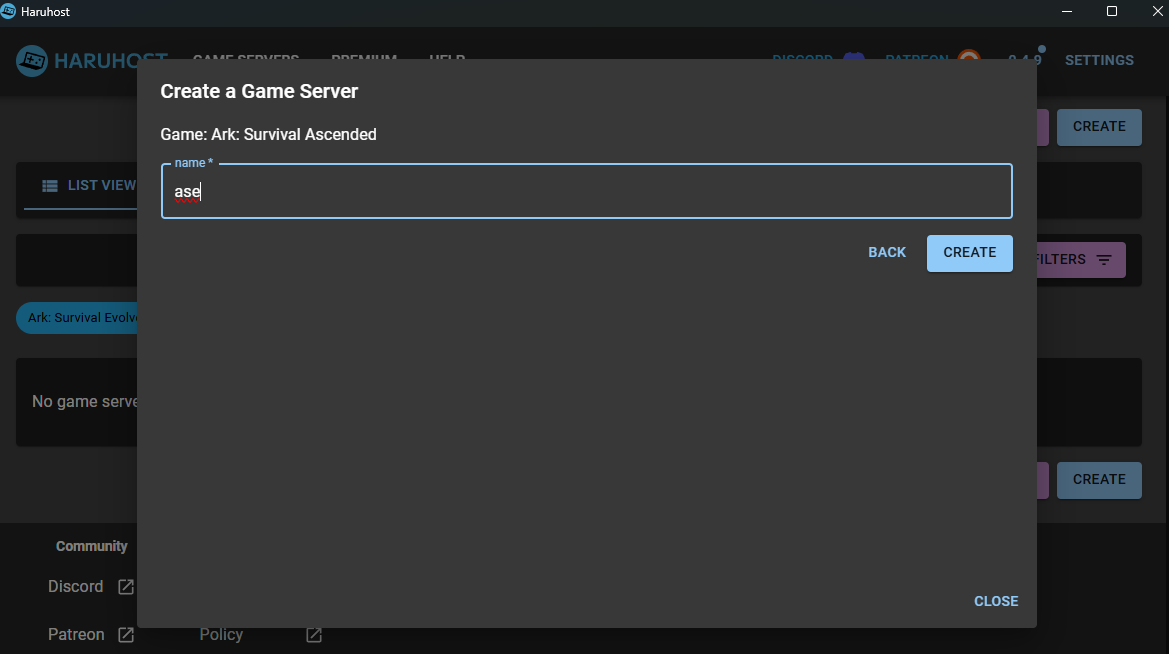
Task: Click the "Community" footer heading
Action: [92, 547]
